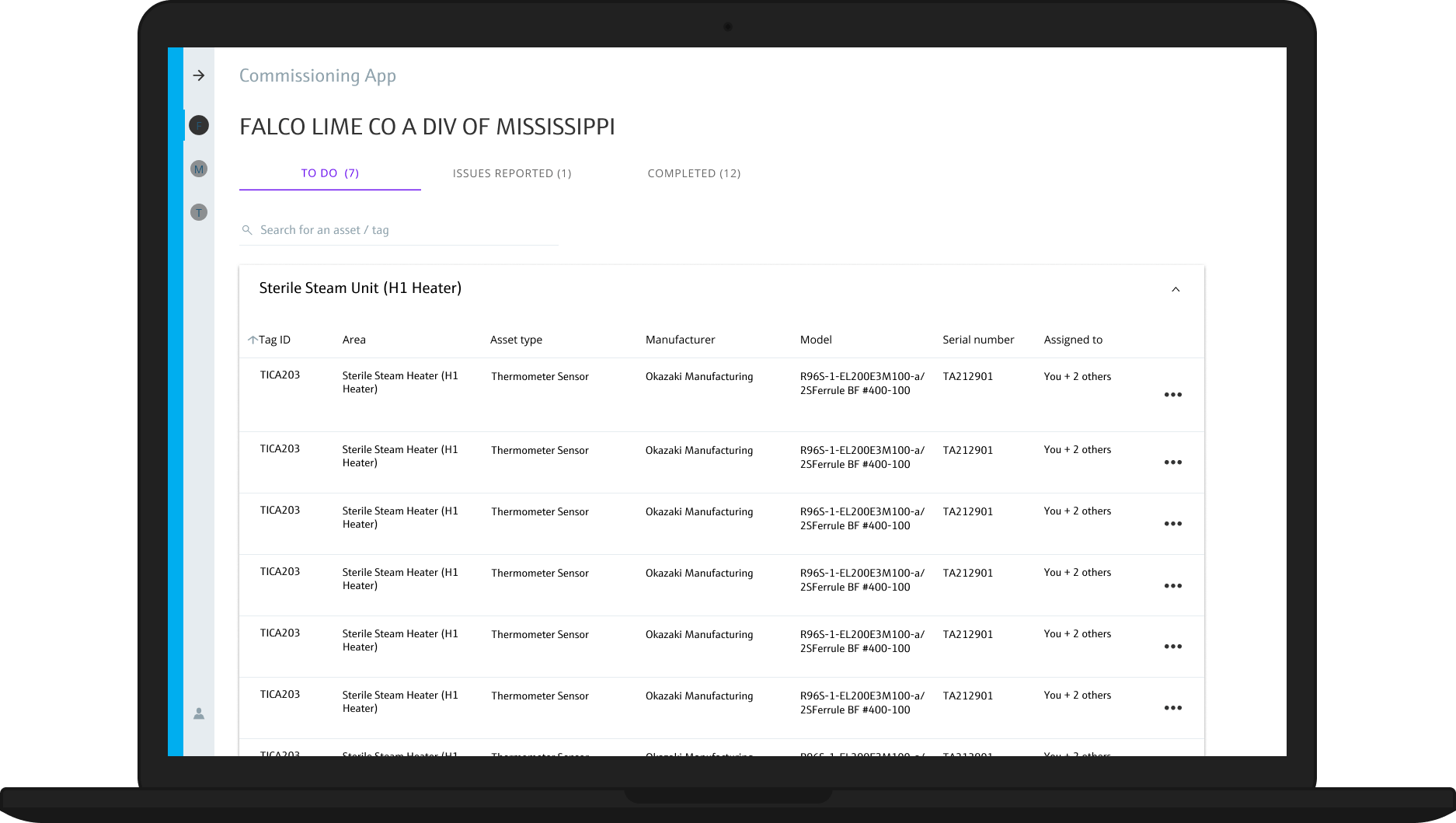Switch to Issues Reported (1) tab
The height and width of the screenshot is (823, 1456).
pos(512,173)
